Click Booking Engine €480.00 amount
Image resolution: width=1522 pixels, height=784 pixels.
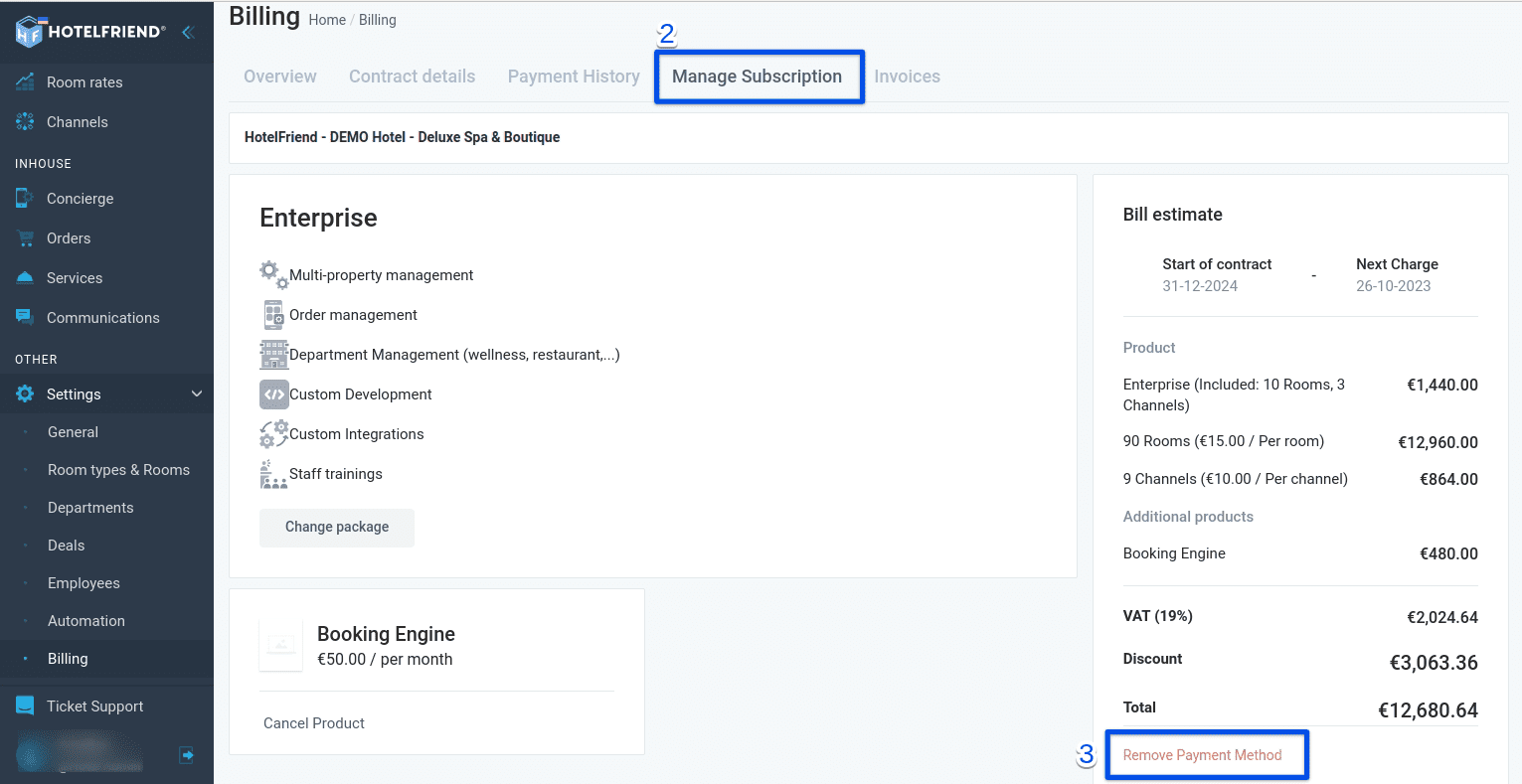click(1448, 553)
